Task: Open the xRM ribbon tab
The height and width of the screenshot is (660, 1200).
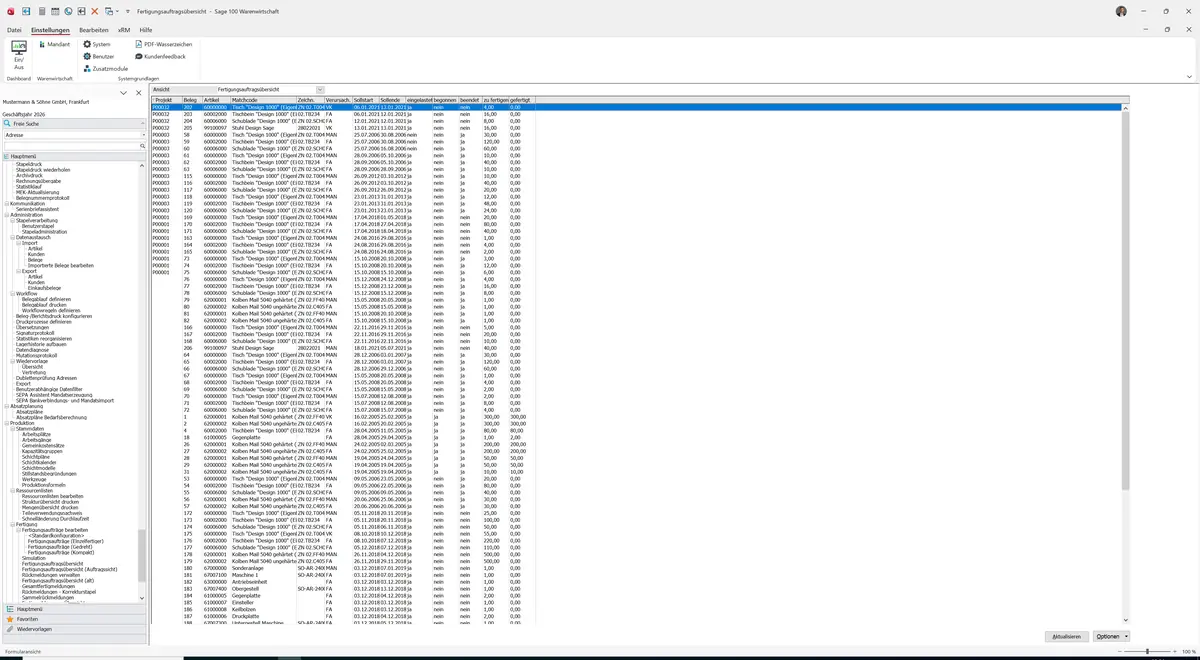Action: [x=124, y=31]
